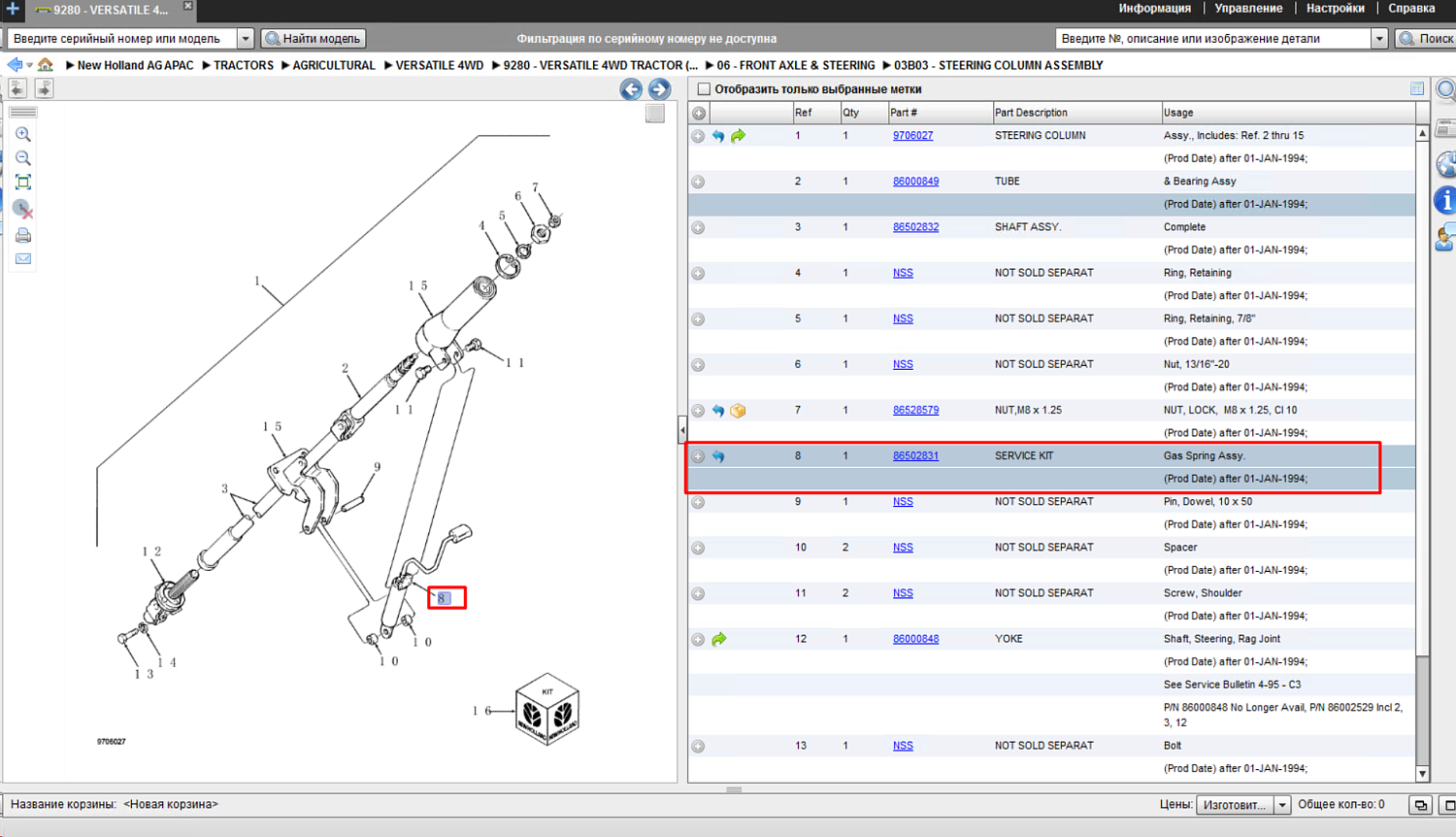The width and height of the screenshot is (1456, 837).
Task: Click the overlapping windows icon in the status bar
Action: pos(1421,805)
